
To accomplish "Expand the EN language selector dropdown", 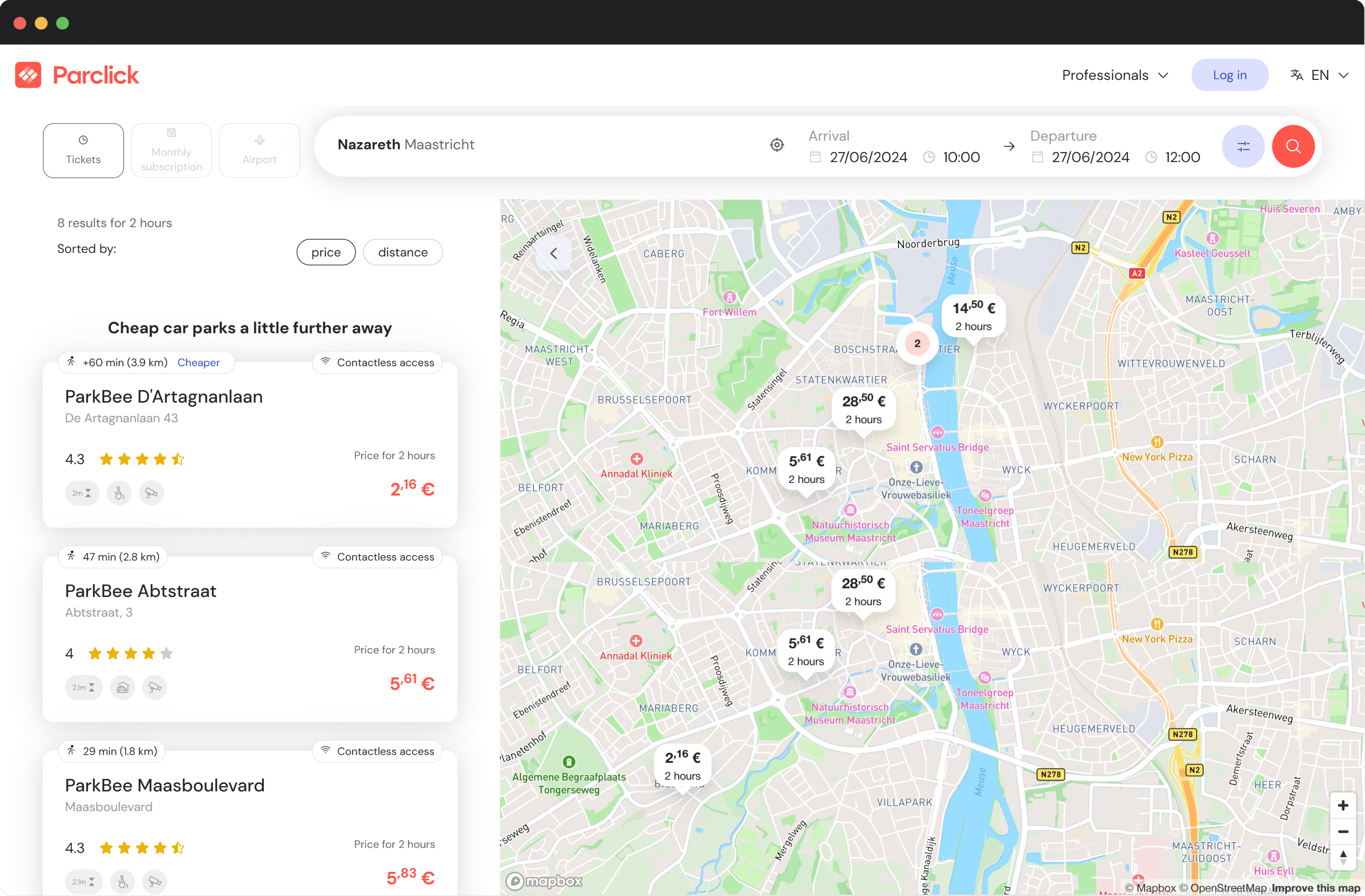I will pyautogui.click(x=1320, y=74).
